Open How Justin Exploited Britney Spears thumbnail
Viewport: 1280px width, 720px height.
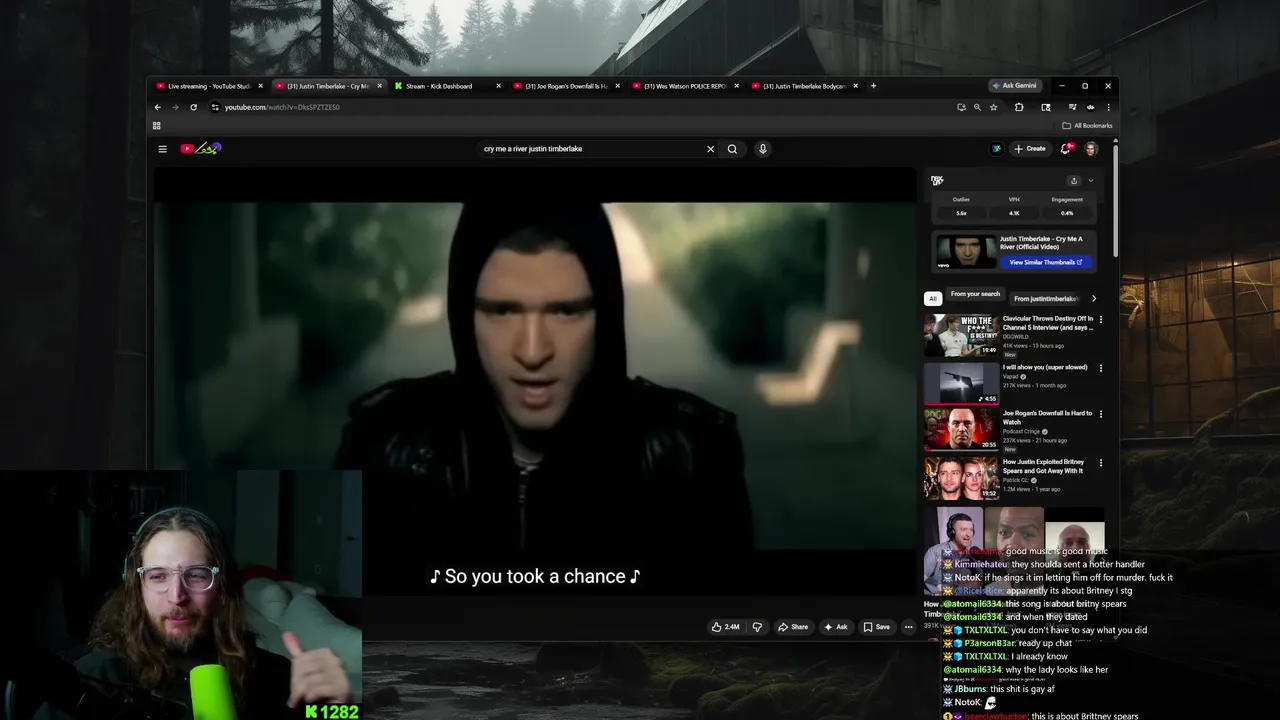click(961, 478)
